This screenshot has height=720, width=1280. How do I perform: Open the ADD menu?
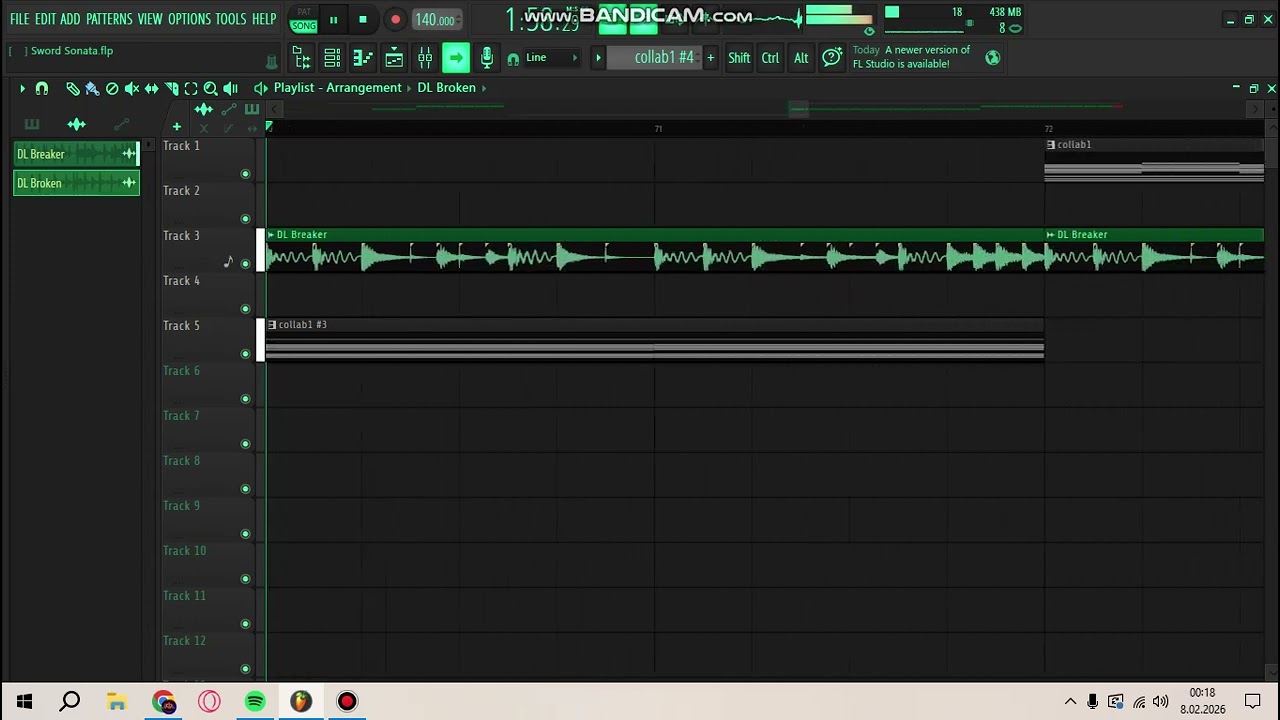click(70, 19)
